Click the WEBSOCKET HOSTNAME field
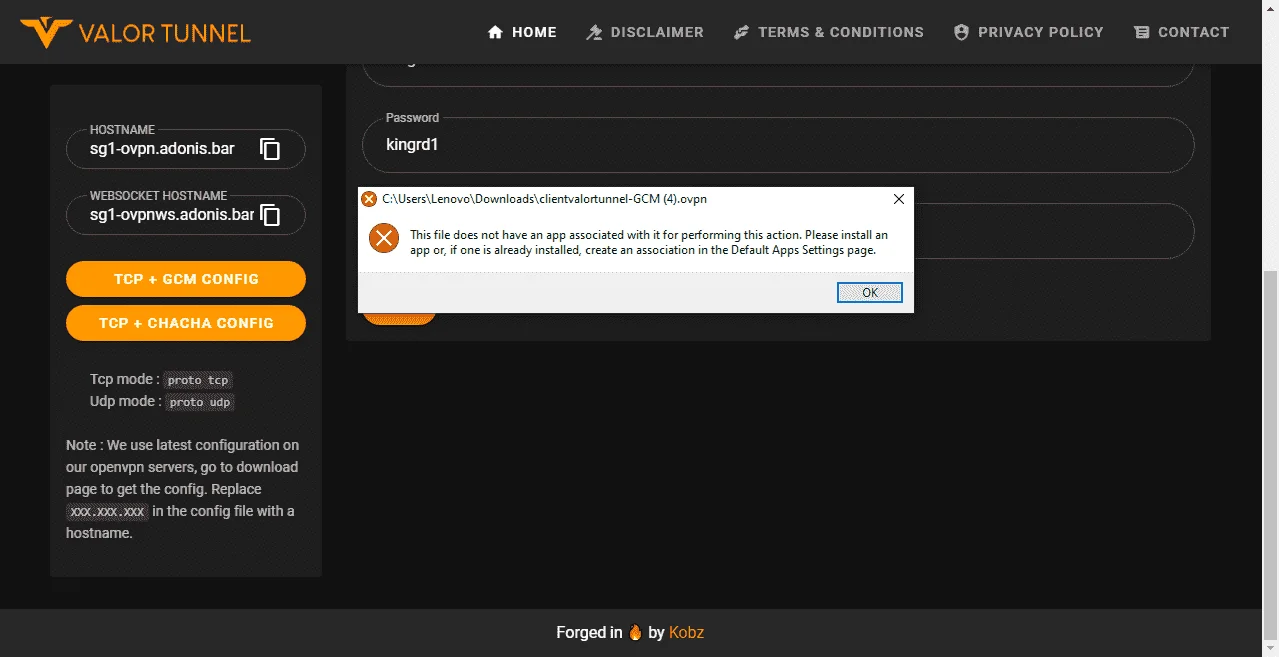The width and height of the screenshot is (1279, 657). (186, 215)
